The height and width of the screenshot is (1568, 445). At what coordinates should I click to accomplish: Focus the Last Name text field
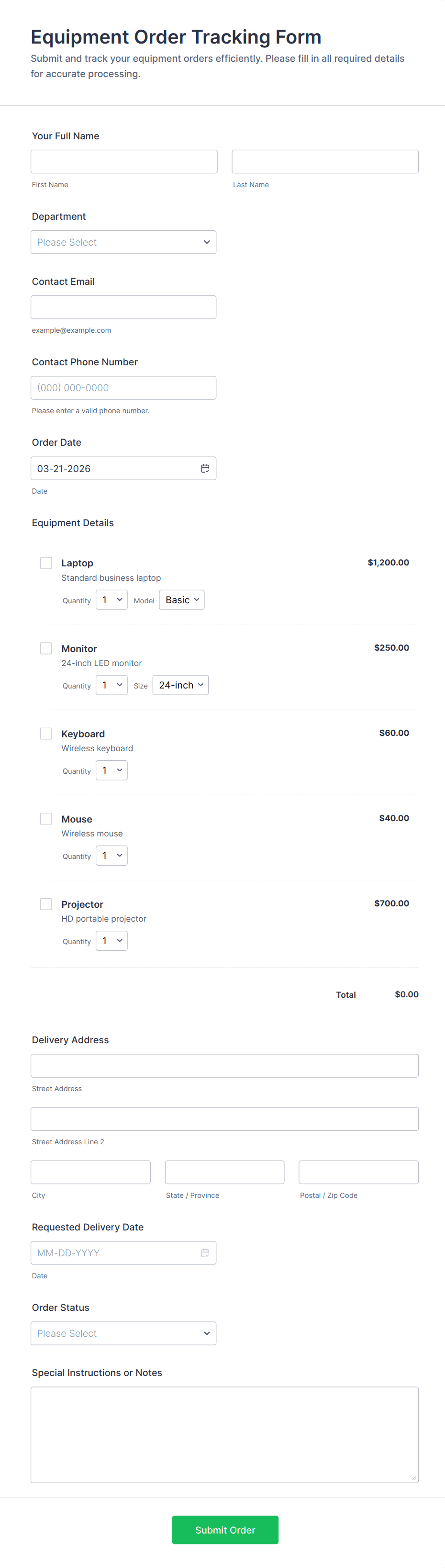[325, 162]
